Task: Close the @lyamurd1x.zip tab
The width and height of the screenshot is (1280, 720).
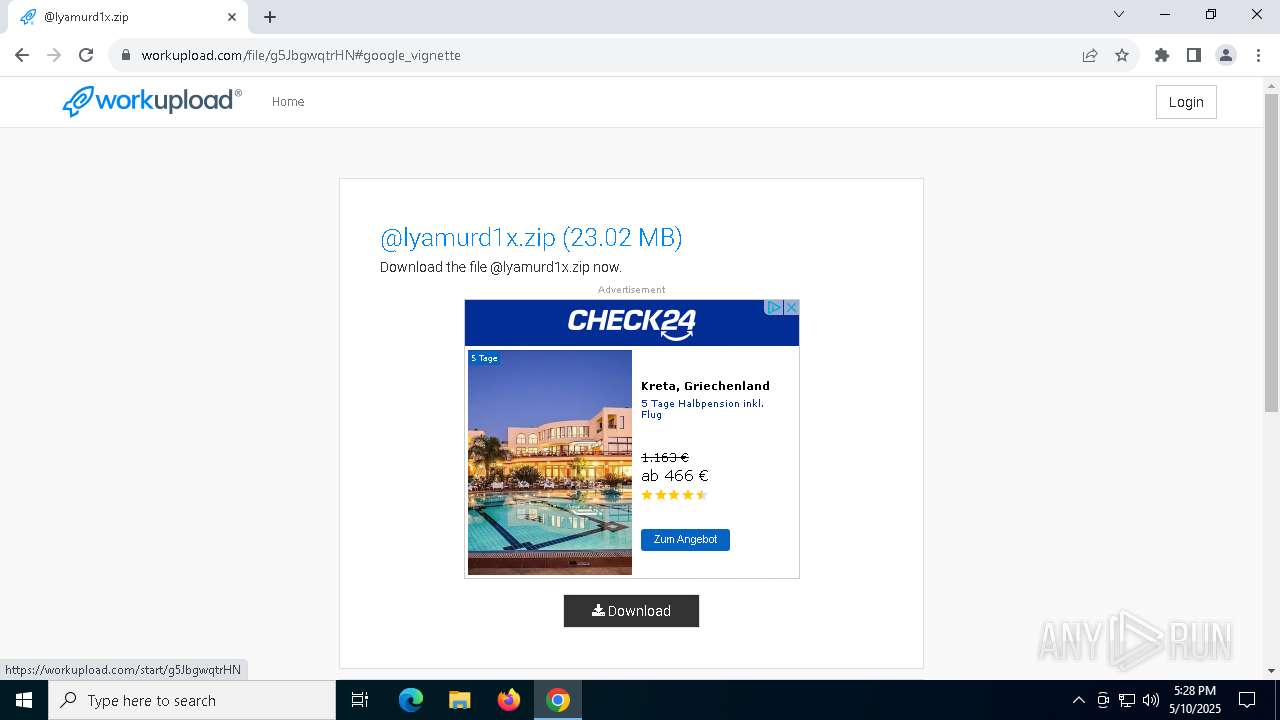Action: [x=232, y=17]
